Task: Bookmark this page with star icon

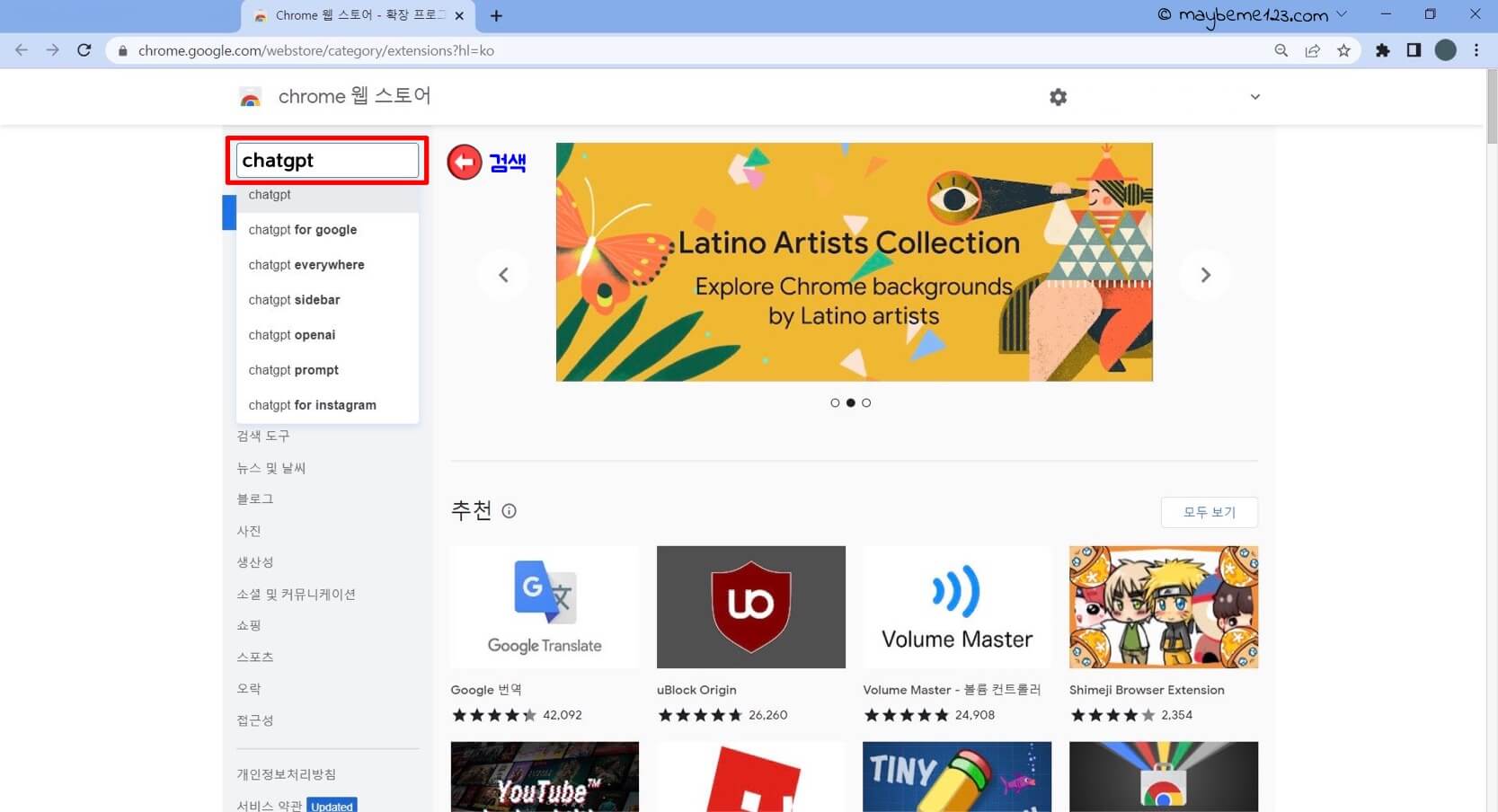Action: [x=1344, y=50]
